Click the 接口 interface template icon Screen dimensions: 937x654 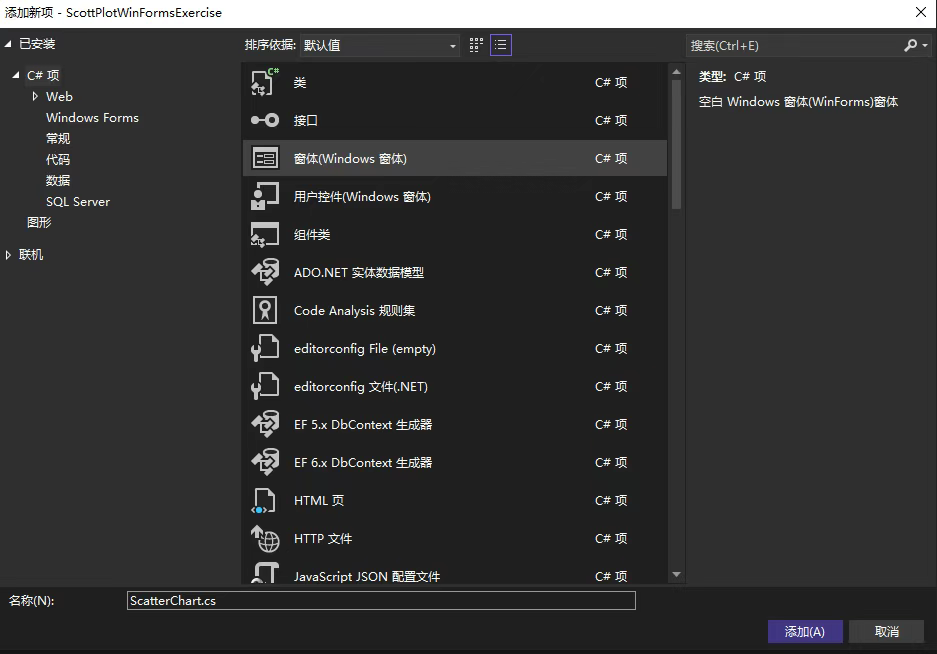(265, 120)
